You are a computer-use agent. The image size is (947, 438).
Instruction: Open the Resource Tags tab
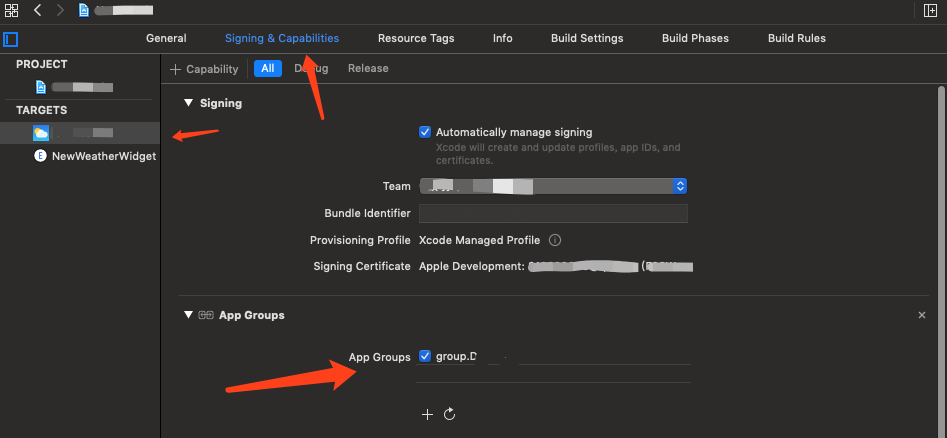pos(416,38)
